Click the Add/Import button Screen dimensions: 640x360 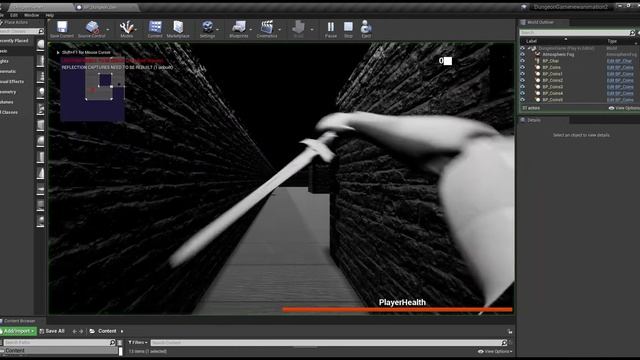click(x=18, y=331)
